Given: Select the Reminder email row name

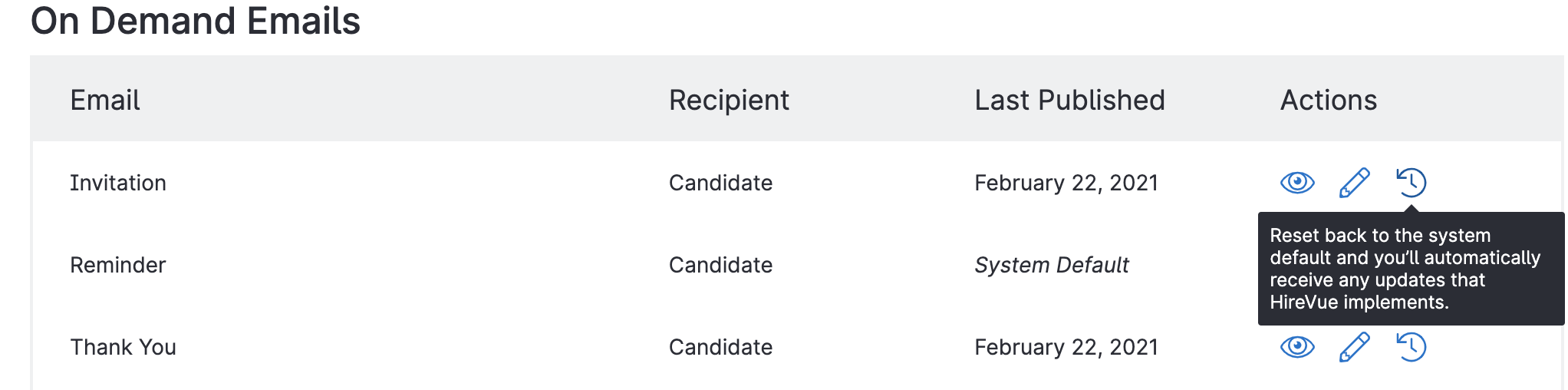Looking at the screenshot, I should pyautogui.click(x=118, y=265).
